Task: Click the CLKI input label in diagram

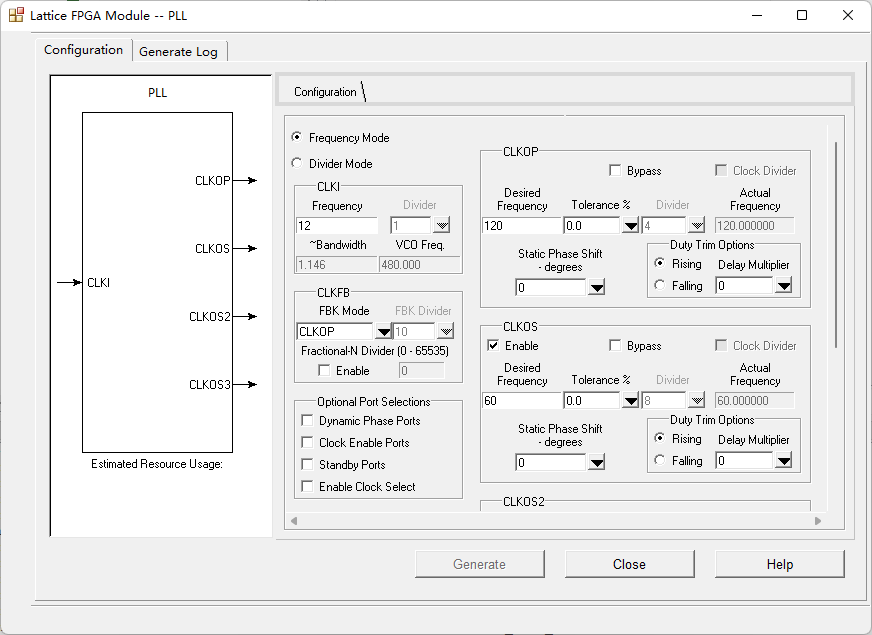Action: 98,282
